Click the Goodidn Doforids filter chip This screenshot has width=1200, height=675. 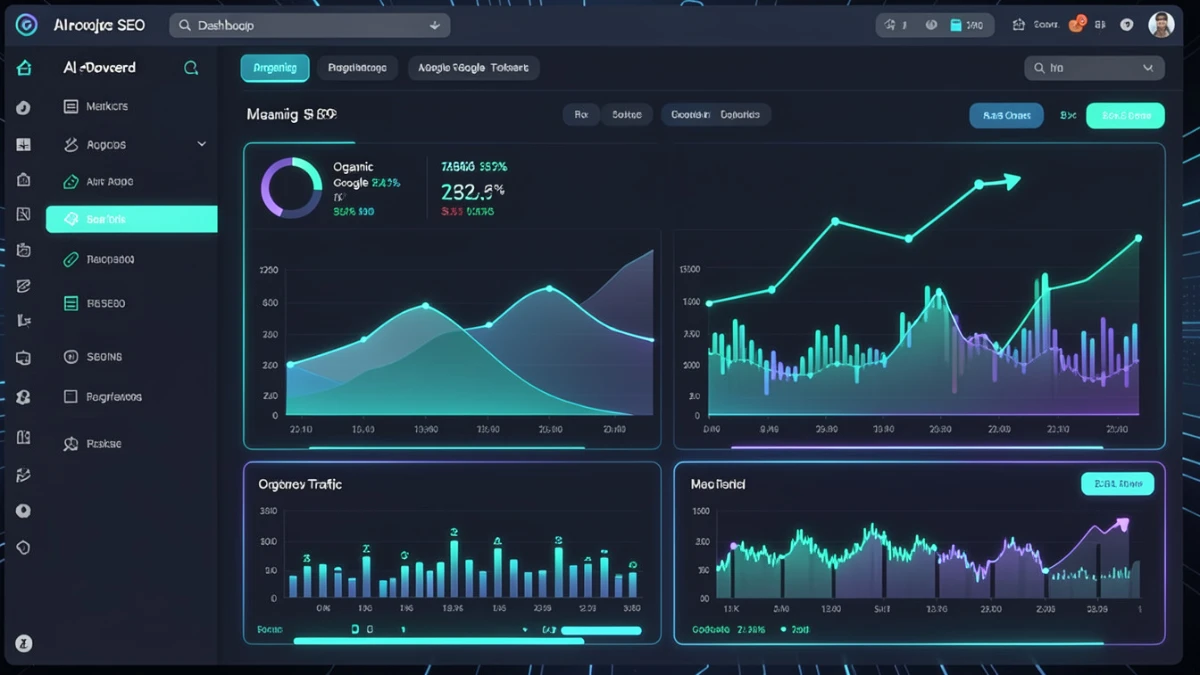(715, 115)
